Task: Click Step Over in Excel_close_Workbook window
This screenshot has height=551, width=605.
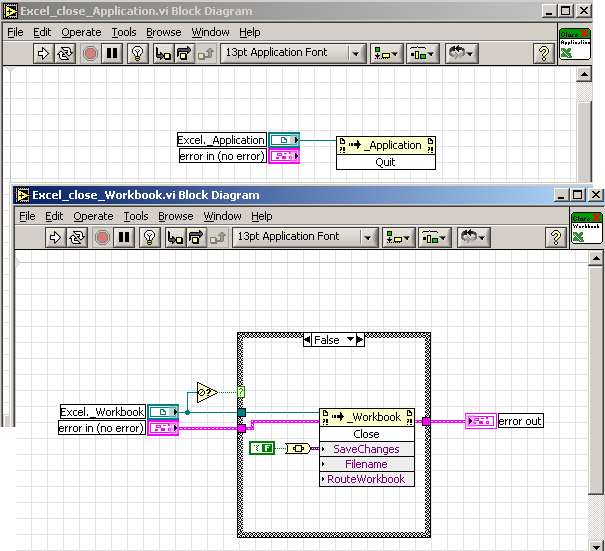Action: 196,237
